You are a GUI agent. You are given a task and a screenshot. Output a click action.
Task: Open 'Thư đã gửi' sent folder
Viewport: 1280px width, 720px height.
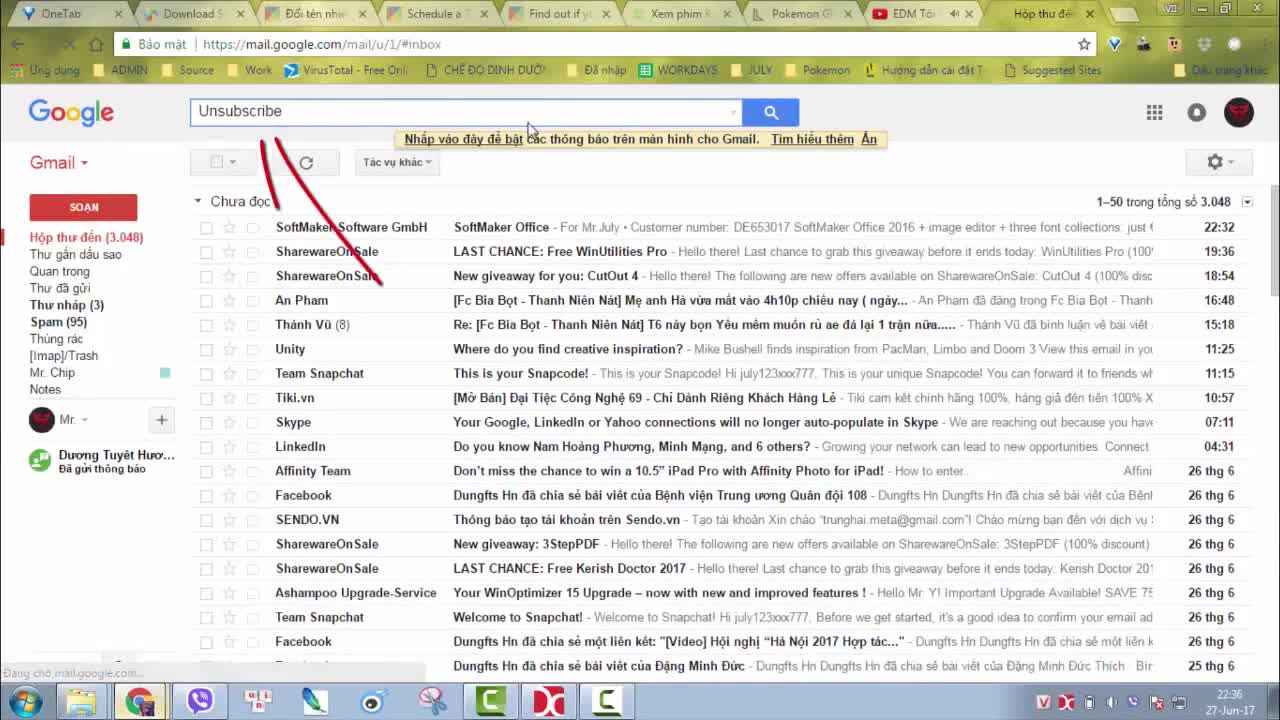[x=60, y=288]
